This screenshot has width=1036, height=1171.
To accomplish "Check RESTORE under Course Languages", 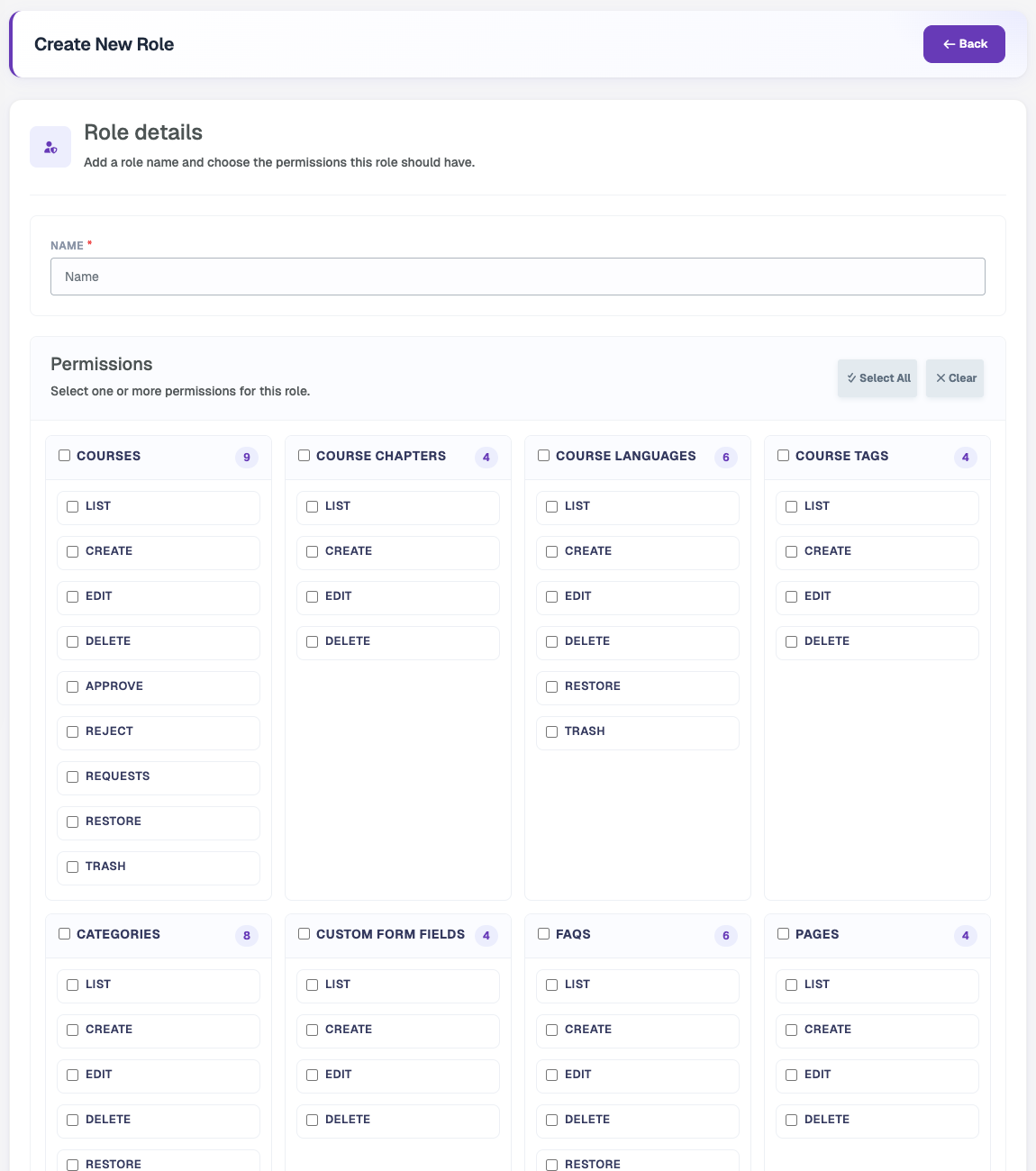I will tap(552, 687).
